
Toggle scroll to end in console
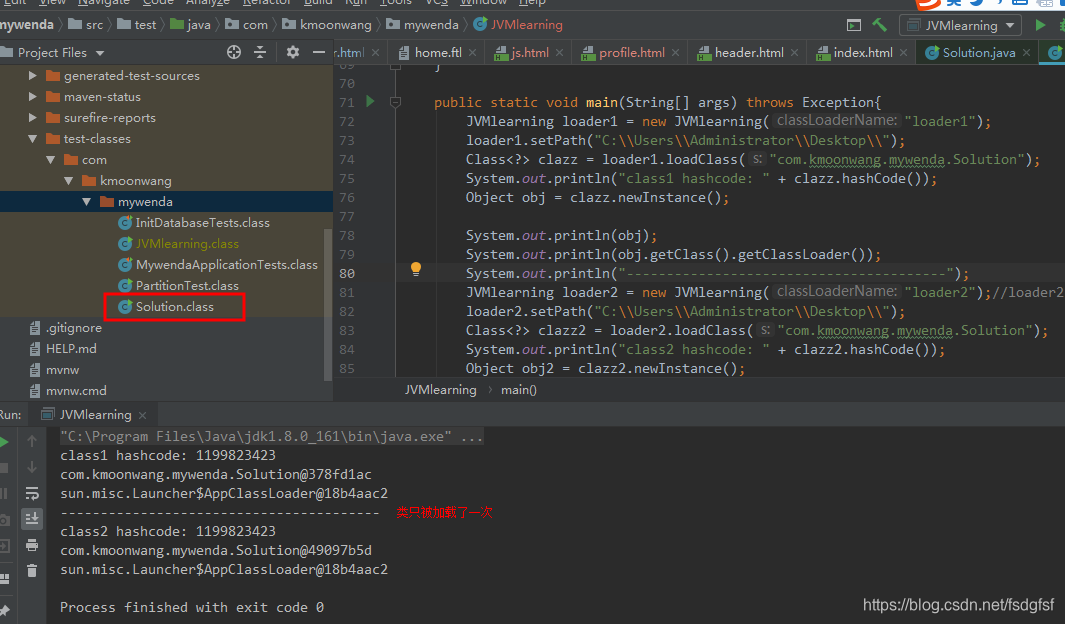32,519
